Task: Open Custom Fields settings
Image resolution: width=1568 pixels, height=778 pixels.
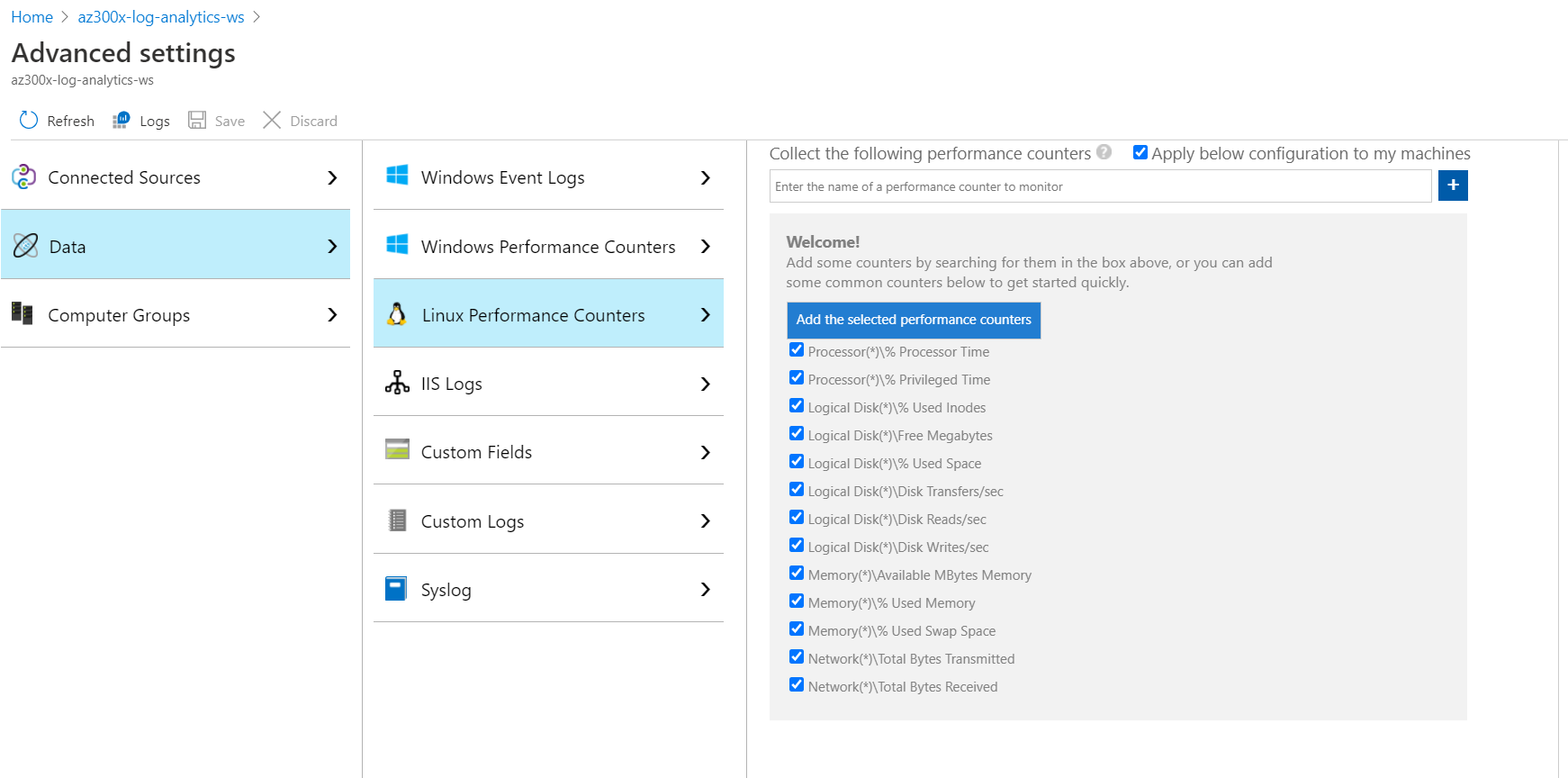Action: point(548,451)
